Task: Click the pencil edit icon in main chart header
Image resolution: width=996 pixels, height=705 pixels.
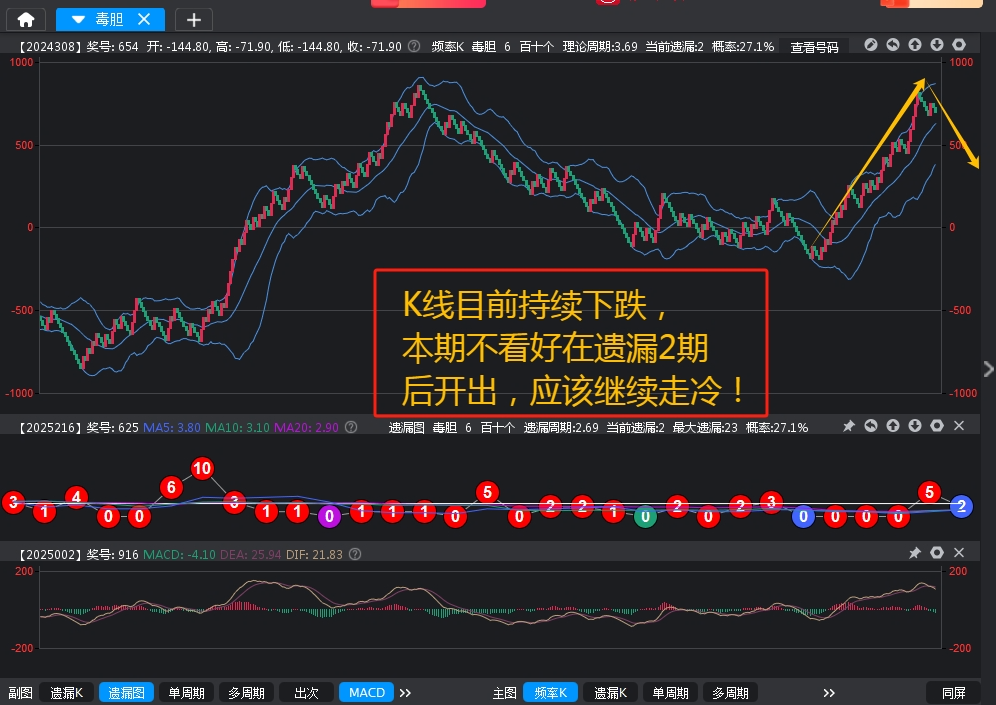Action: tap(871, 46)
